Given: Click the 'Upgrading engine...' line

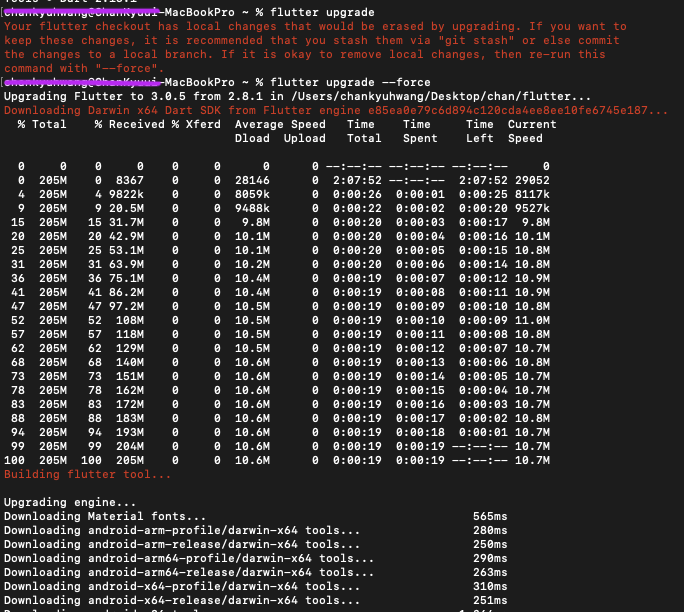Looking at the screenshot, I should tap(70, 502).
